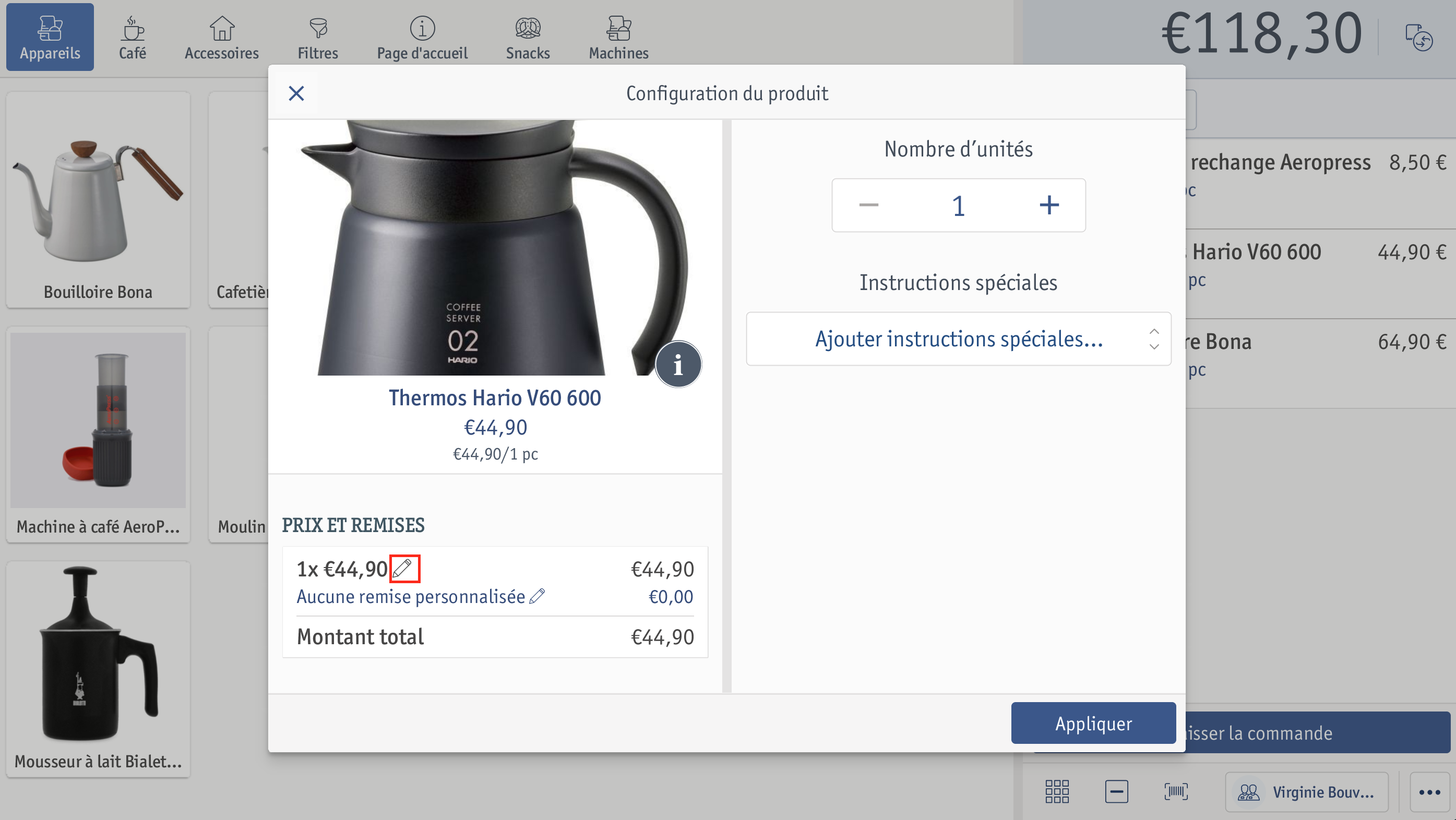
Task: Switch to the Café category tab
Action: [132, 38]
